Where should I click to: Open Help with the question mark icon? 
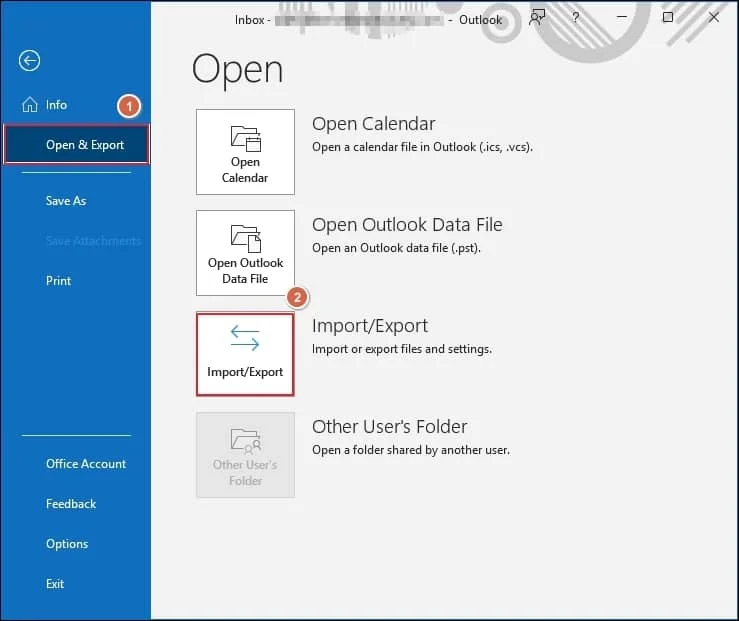pyautogui.click(x=575, y=17)
